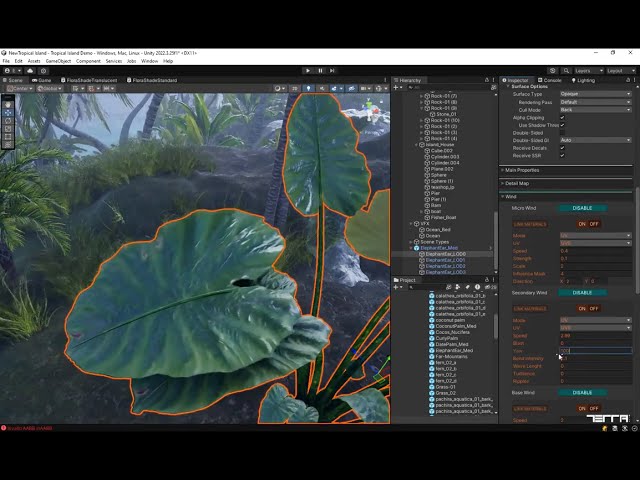Open the Unity account dropdown
The width and height of the screenshot is (640, 480).
[12, 71]
